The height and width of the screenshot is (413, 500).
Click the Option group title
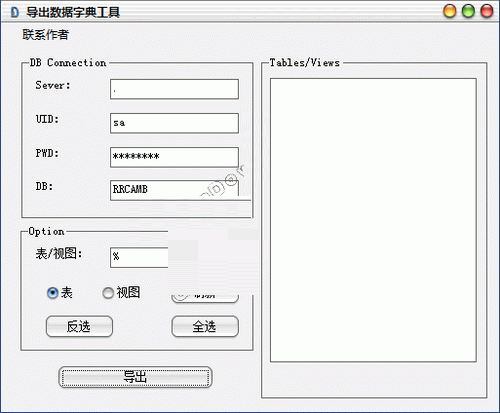46,231
